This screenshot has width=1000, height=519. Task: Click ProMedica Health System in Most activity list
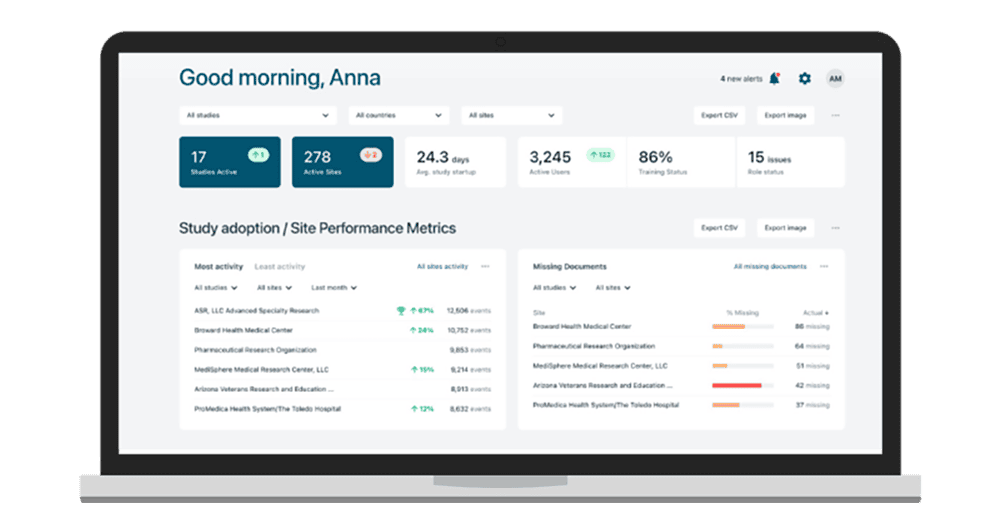(x=267, y=409)
